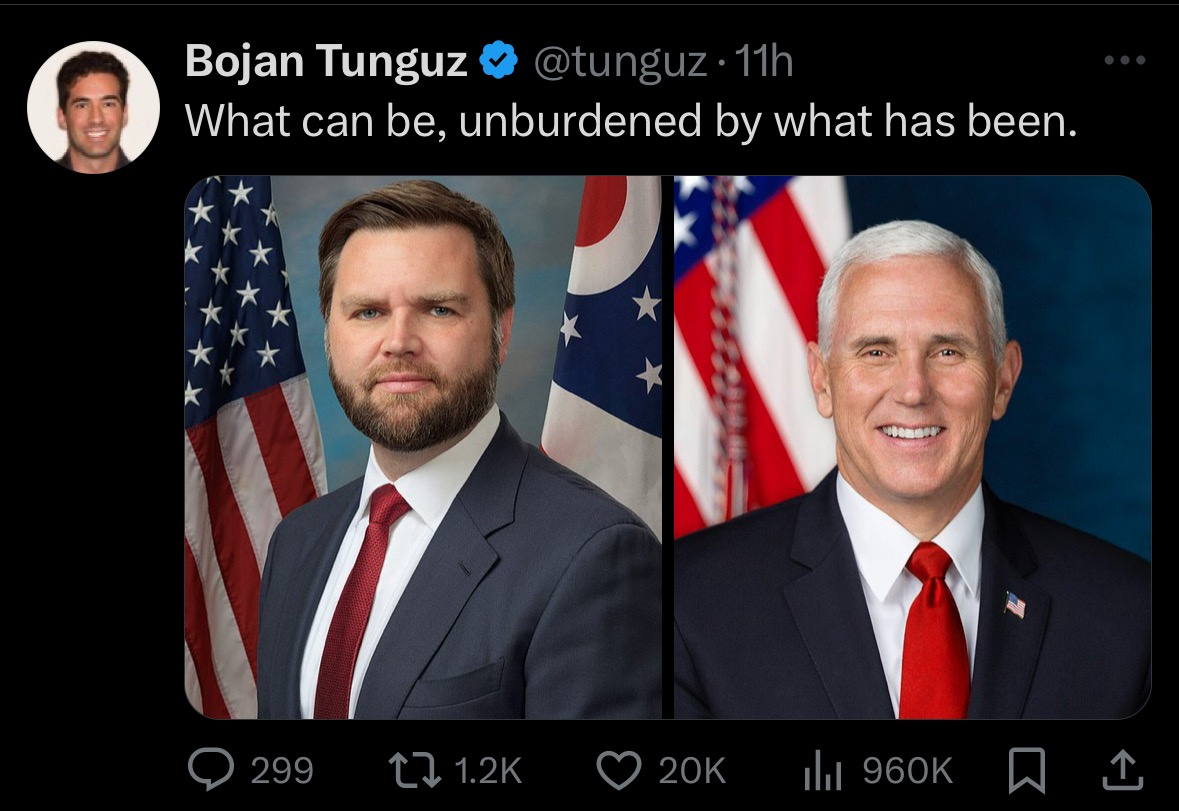Image resolution: width=1179 pixels, height=811 pixels.
Task: Open the share upload arrow icon
Action: (1123, 770)
